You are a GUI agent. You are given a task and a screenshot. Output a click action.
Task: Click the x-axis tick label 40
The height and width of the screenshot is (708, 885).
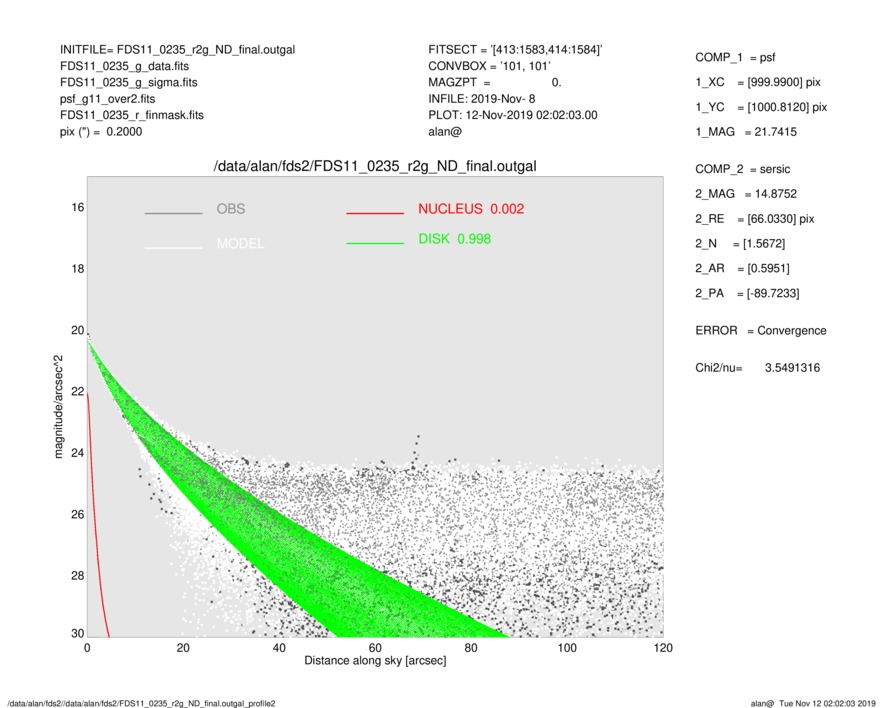click(279, 648)
